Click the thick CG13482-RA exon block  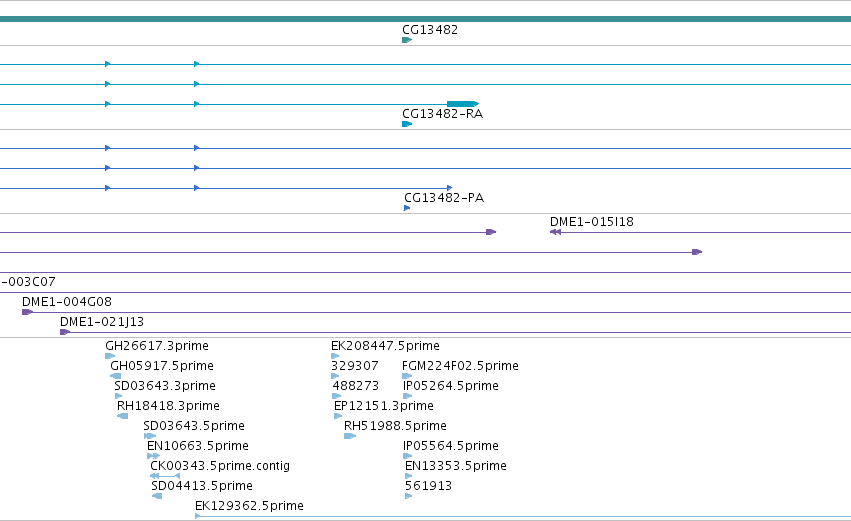(x=463, y=104)
